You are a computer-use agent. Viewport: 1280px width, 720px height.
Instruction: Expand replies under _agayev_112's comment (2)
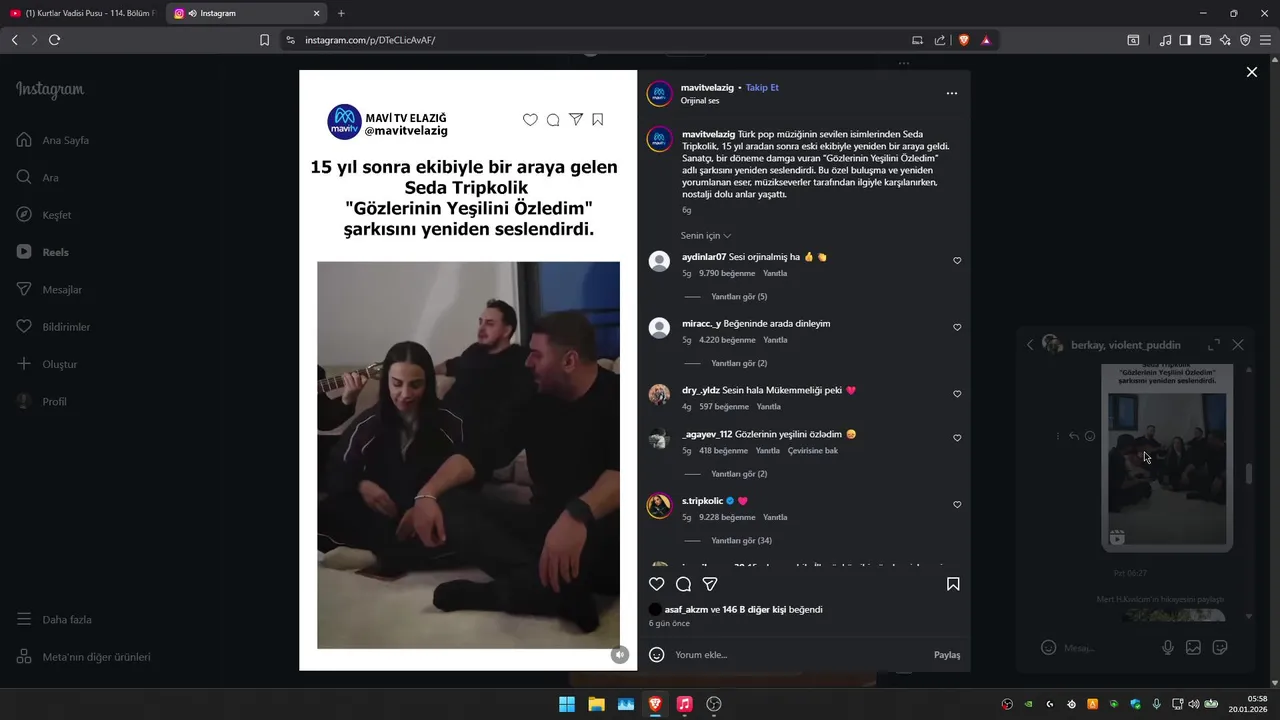click(739, 474)
